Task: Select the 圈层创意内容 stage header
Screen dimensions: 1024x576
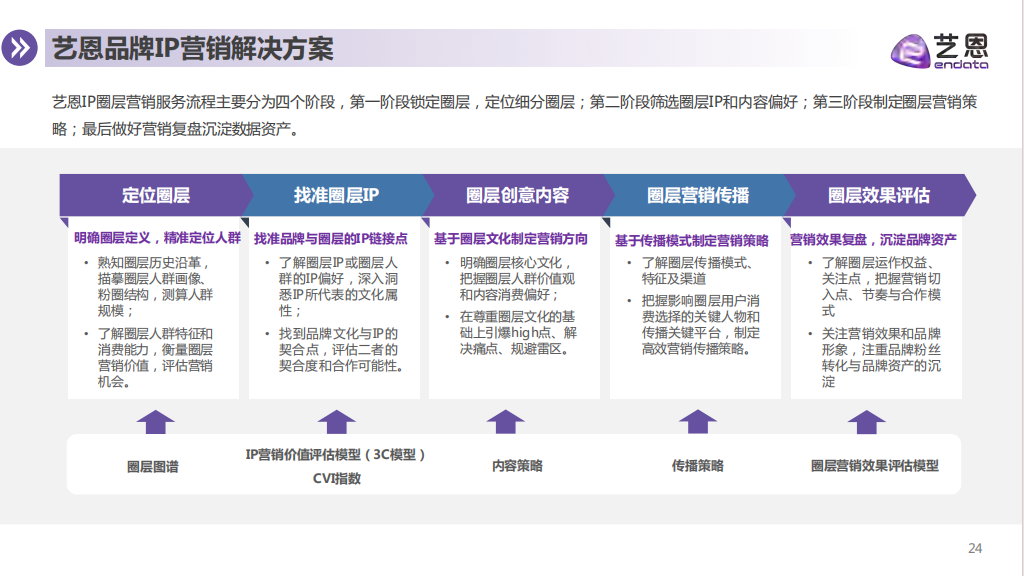Action: point(517,195)
